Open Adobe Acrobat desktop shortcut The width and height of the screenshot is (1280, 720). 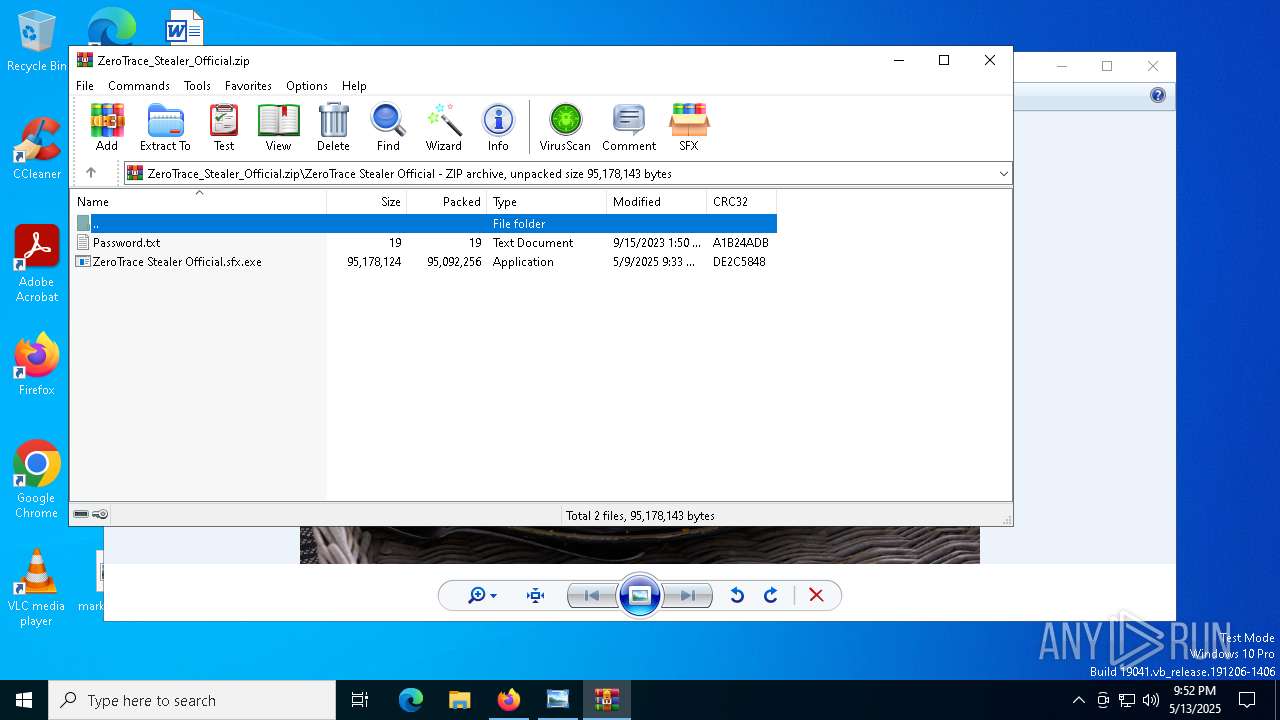(36, 264)
